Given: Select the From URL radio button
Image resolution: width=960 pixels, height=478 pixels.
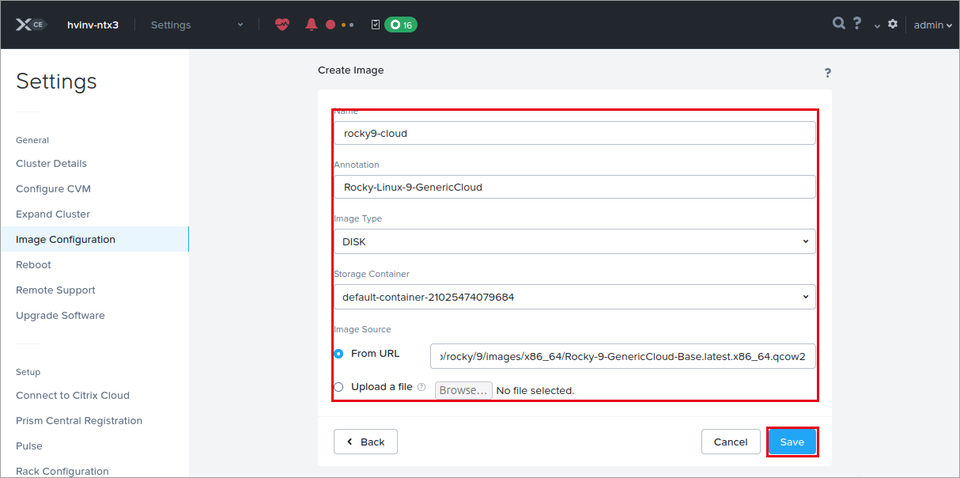Looking at the screenshot, I should [x=339, y=354].
